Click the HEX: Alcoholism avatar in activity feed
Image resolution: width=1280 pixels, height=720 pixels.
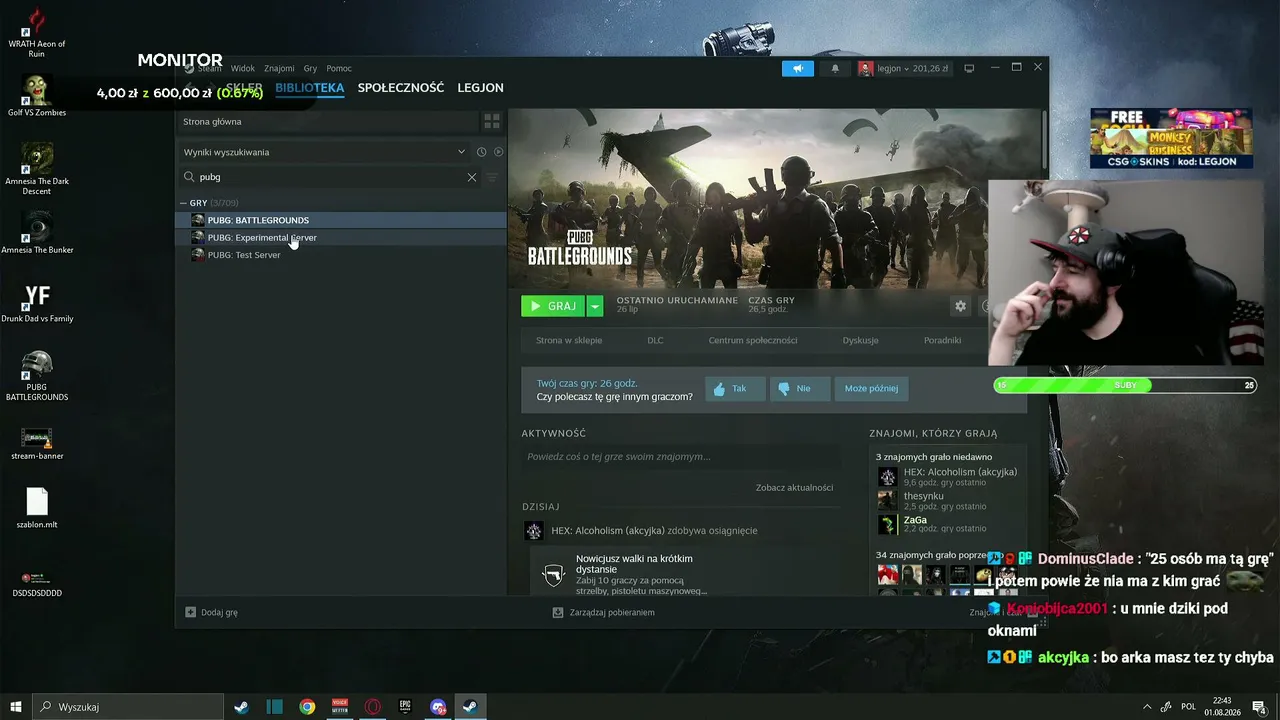click(x=534, y=530)
